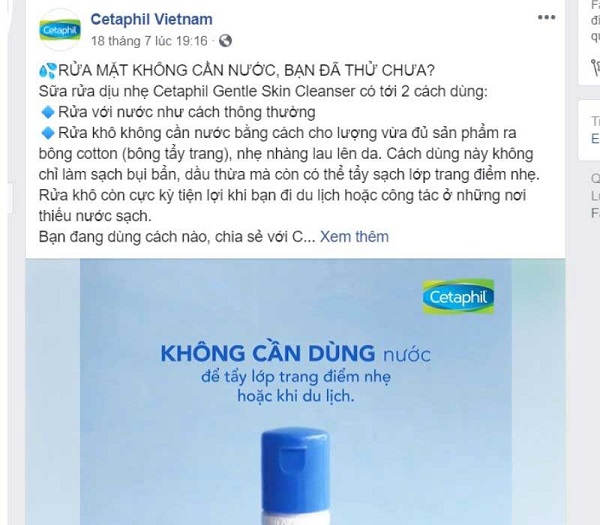Viewport: 600px width, 525px height.
Task: Click the water droplets emoji in headline
Action: (x=48, y=70)
